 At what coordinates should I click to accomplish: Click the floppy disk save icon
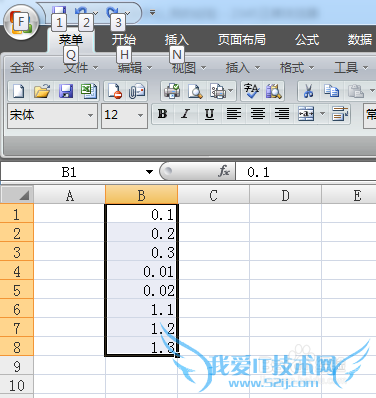(66, 91)
